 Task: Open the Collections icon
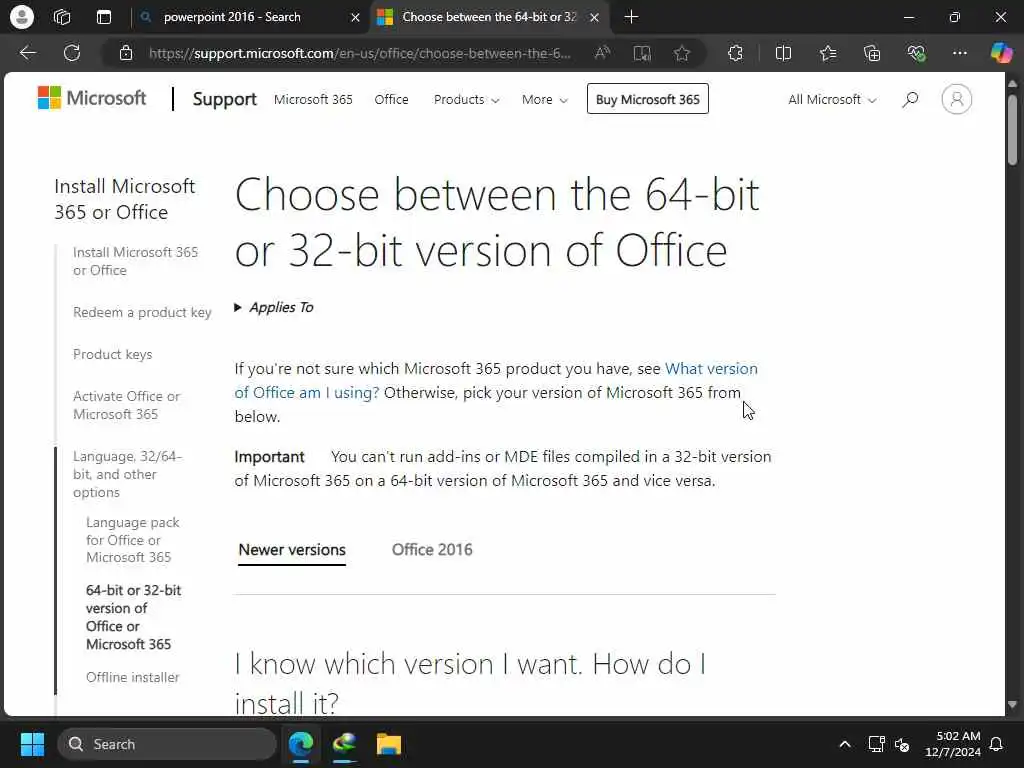pos(872,54)
